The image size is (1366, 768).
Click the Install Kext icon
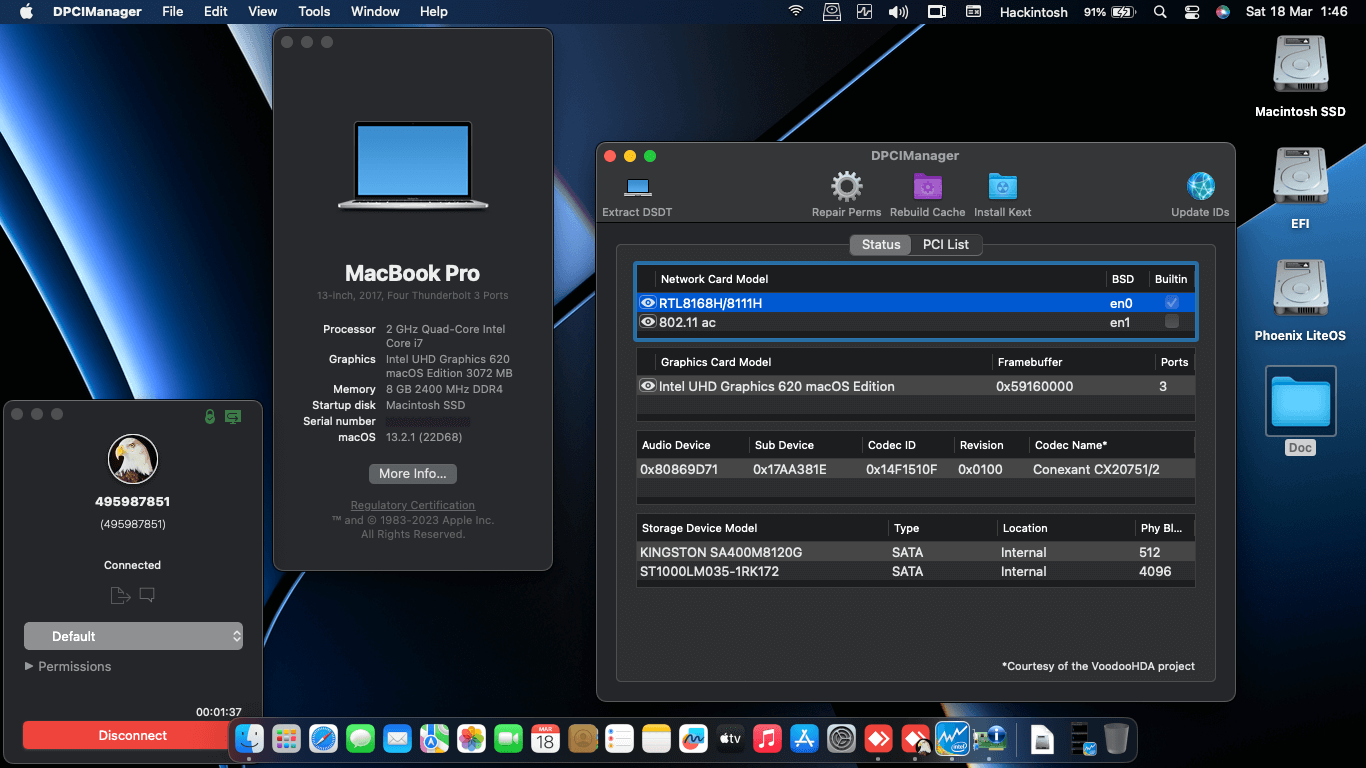1002,187
